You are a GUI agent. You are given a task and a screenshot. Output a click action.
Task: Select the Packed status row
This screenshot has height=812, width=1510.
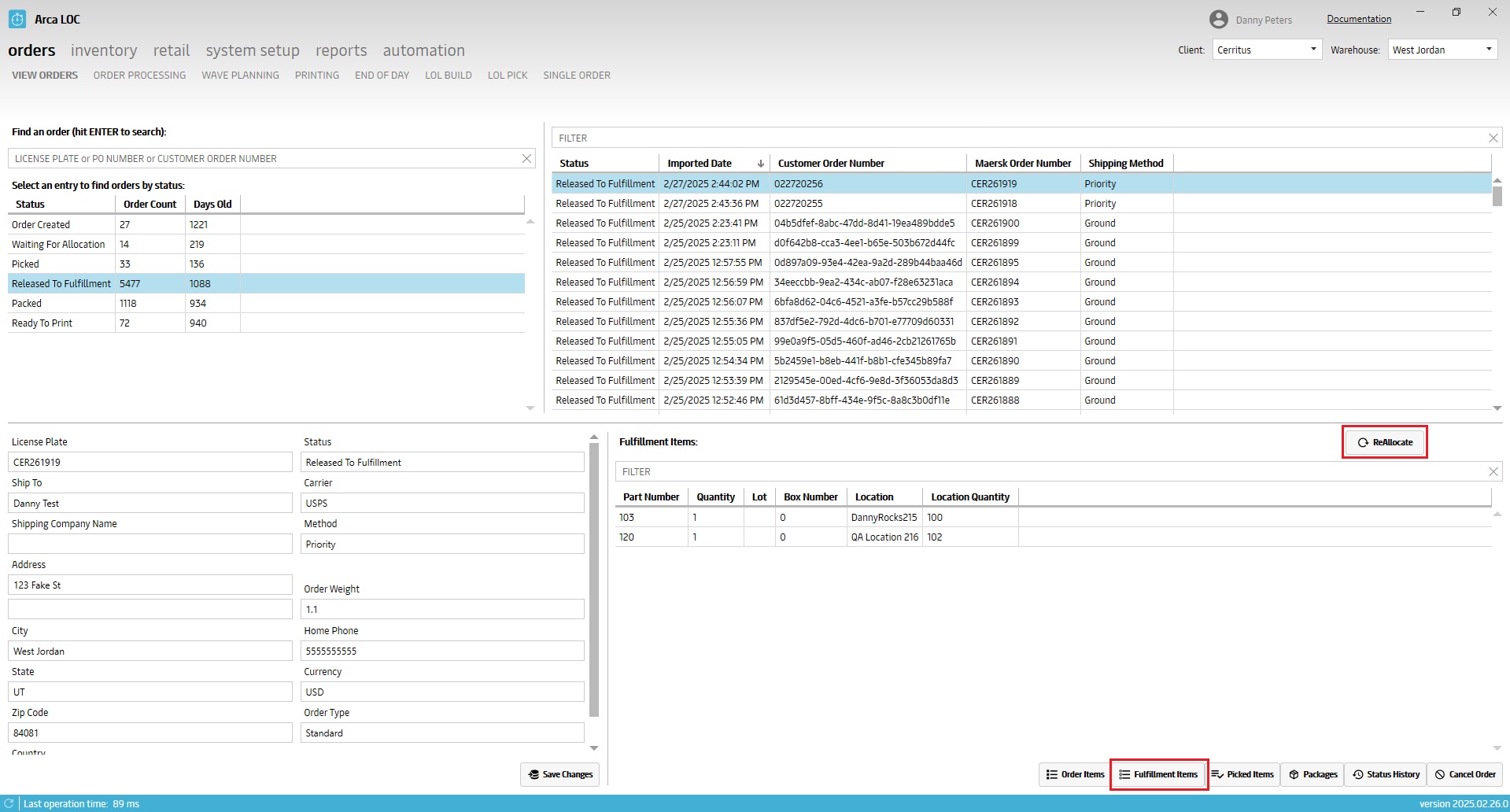(x=266, y=303)
